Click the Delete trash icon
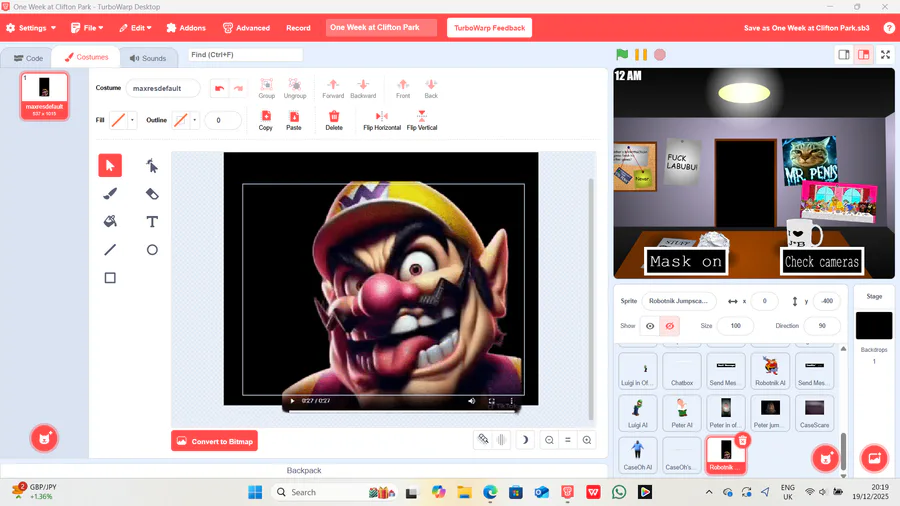900x506 pixels. tap(334, 120)
